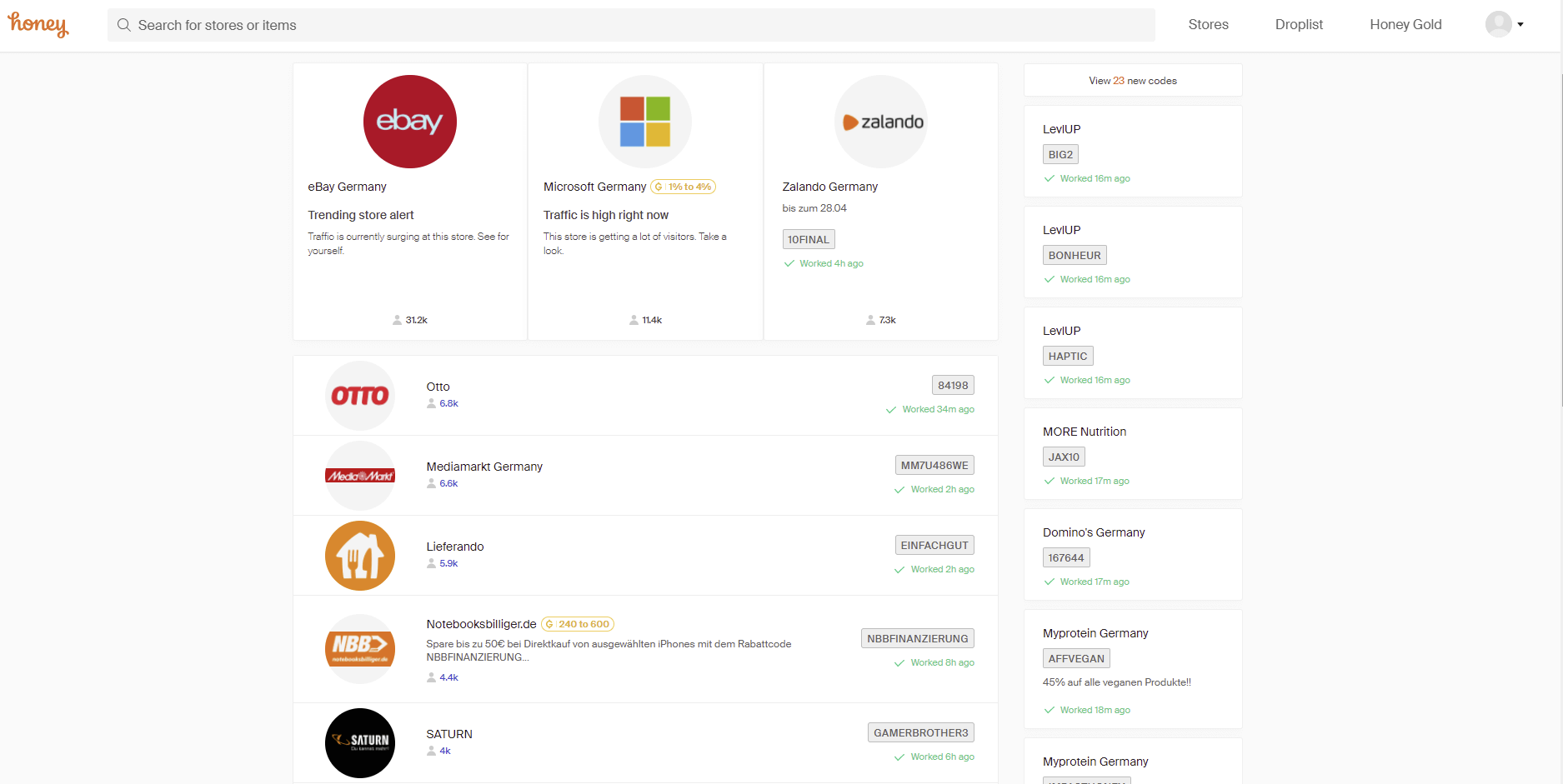Click View 23 new codes button
Viewport: 1563px width, 784px height.
[x=1133, y=81]
